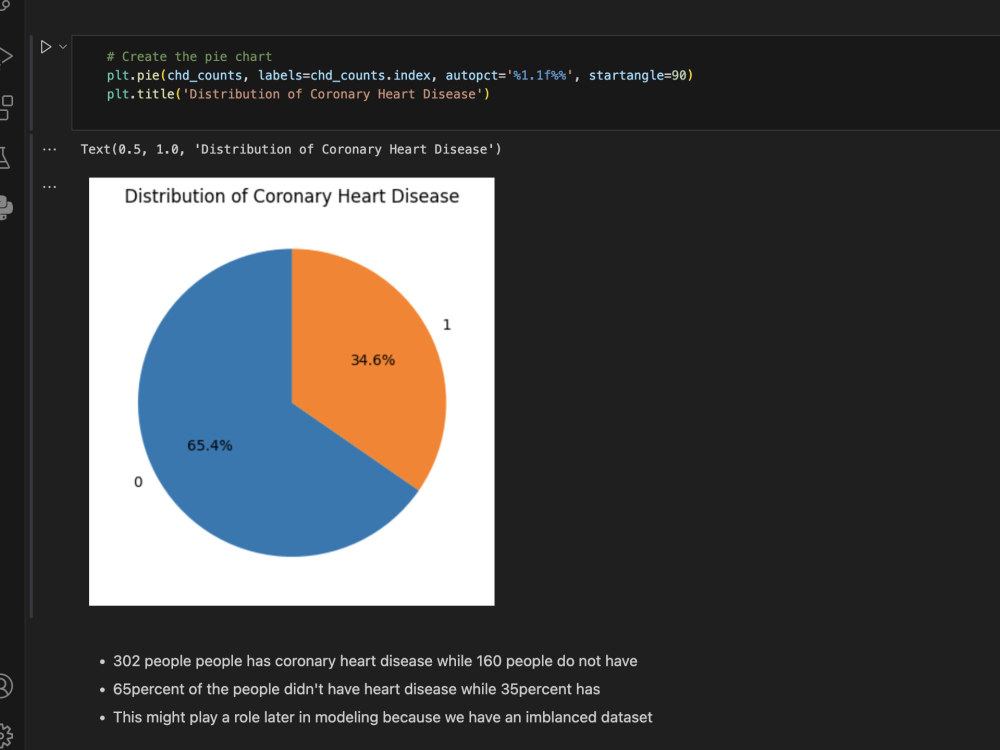Click the '302 people' bullet in markdown

[x=375, y=661]
